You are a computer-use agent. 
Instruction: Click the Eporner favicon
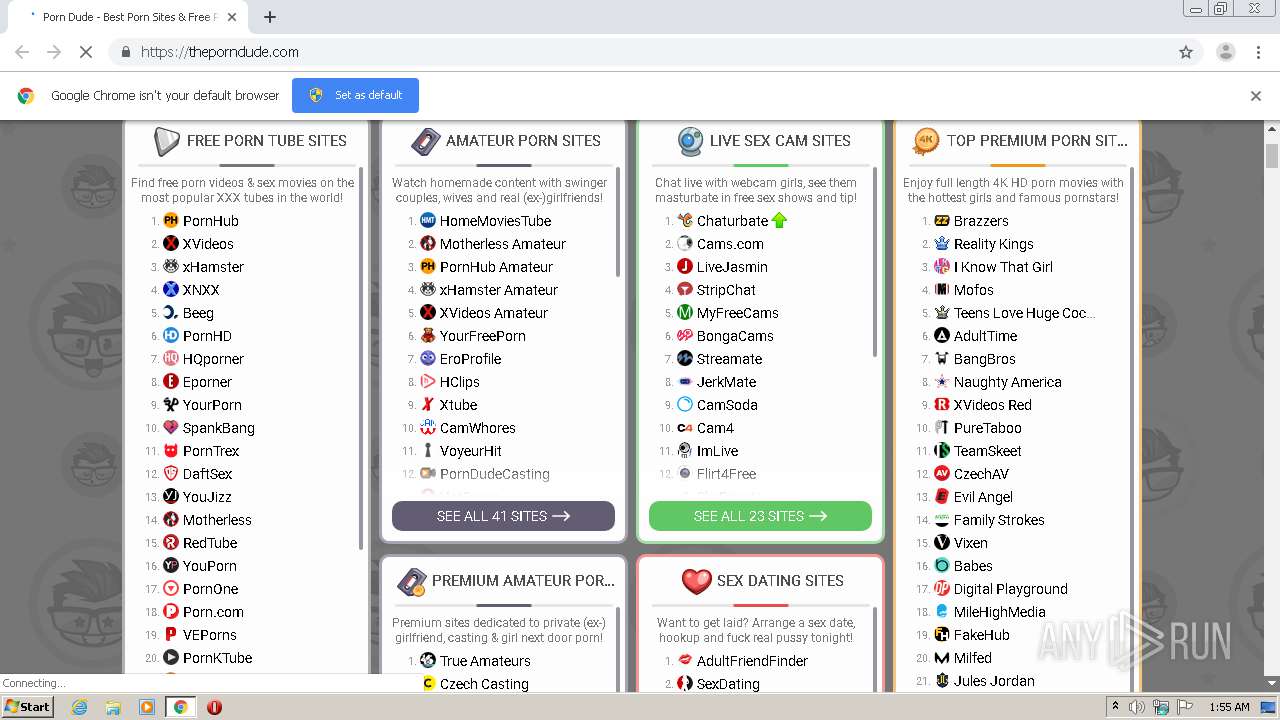(171, 382)
